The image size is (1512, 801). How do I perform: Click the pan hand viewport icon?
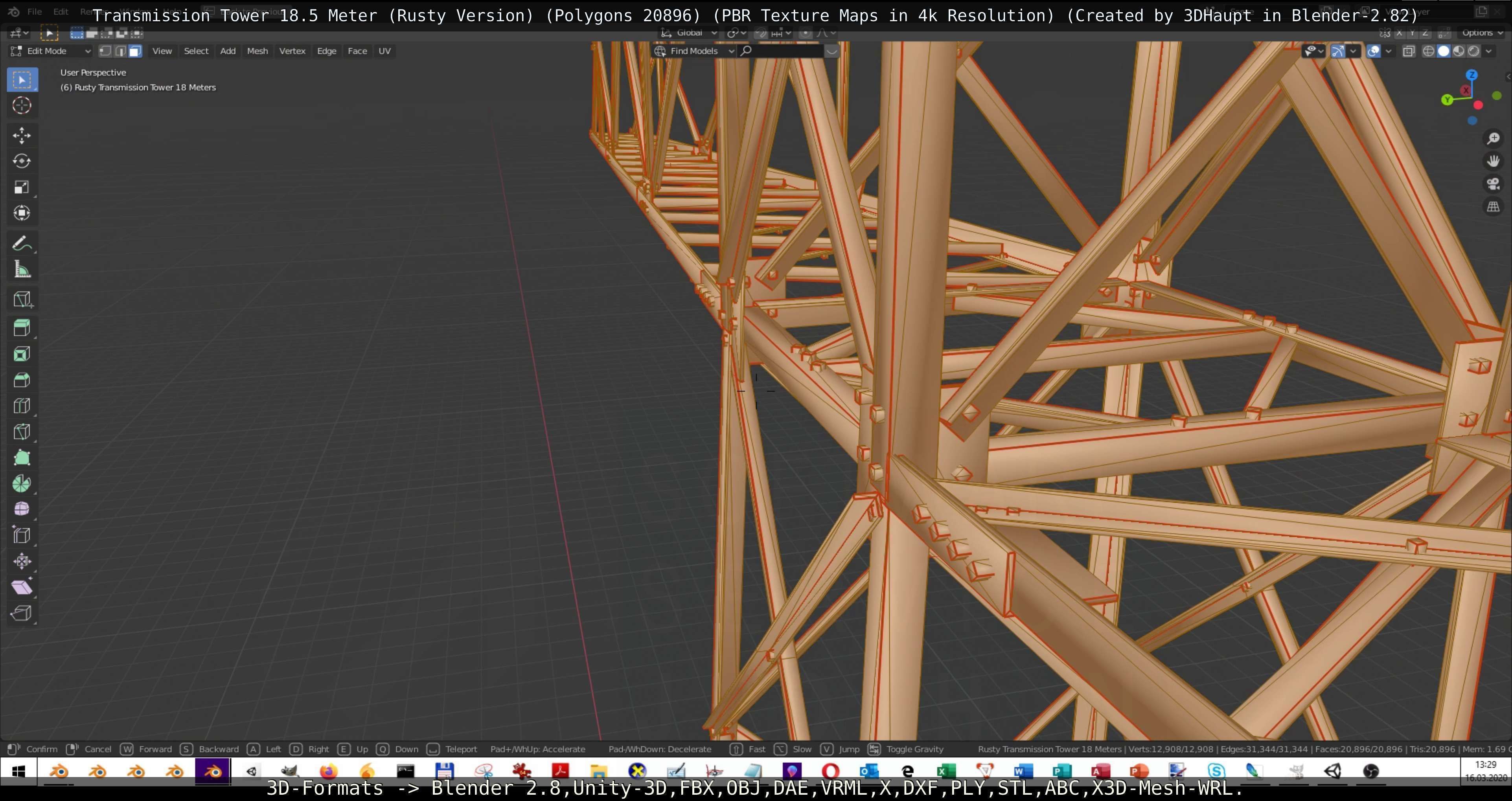(x=1493, y=161)
